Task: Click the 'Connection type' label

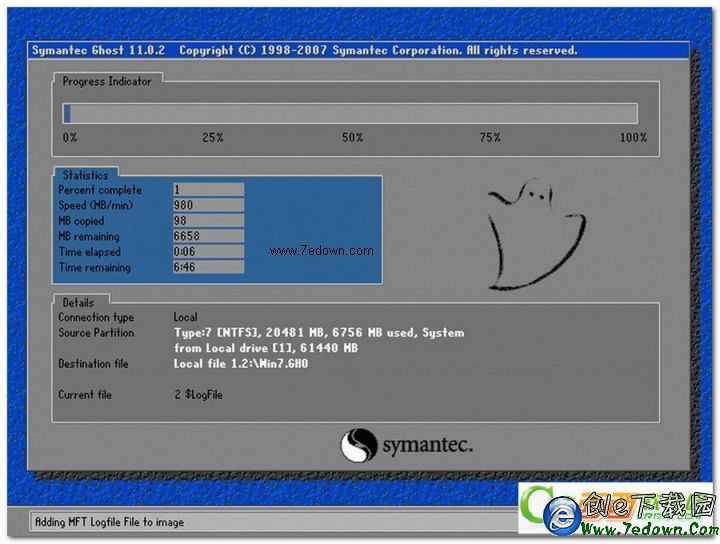Action: pos(96,317)
